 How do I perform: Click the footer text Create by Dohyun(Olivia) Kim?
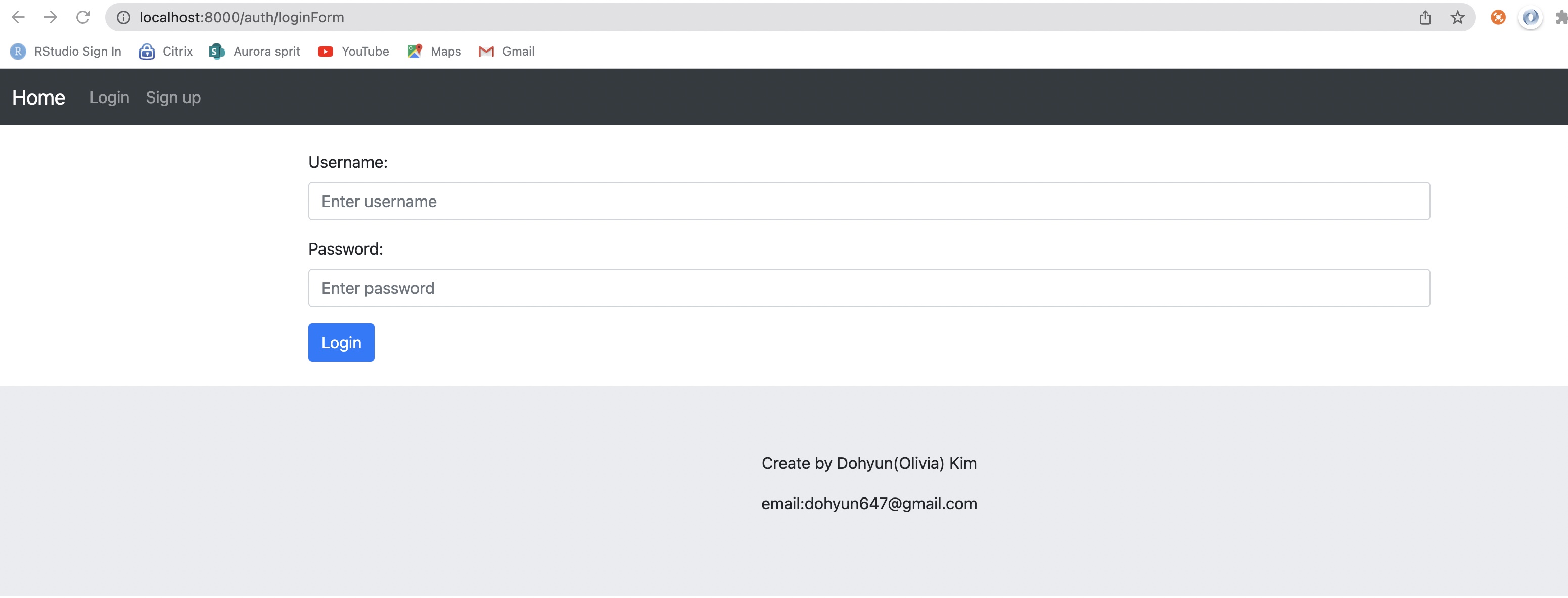pos(869,464)
